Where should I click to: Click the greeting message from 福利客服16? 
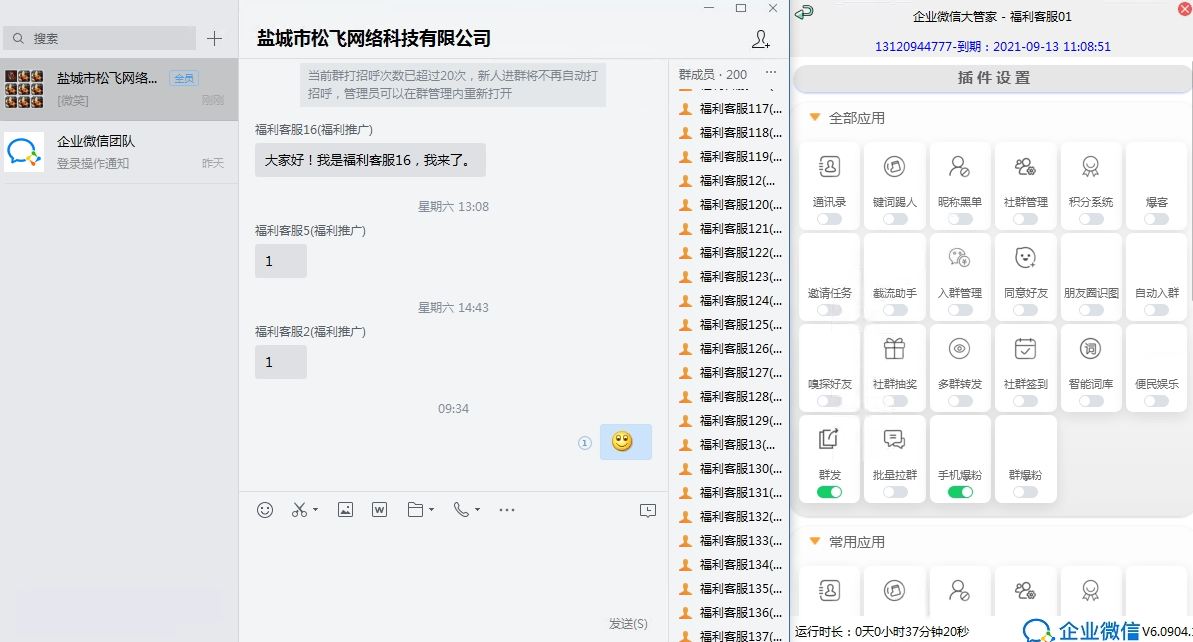pos(370,160)
